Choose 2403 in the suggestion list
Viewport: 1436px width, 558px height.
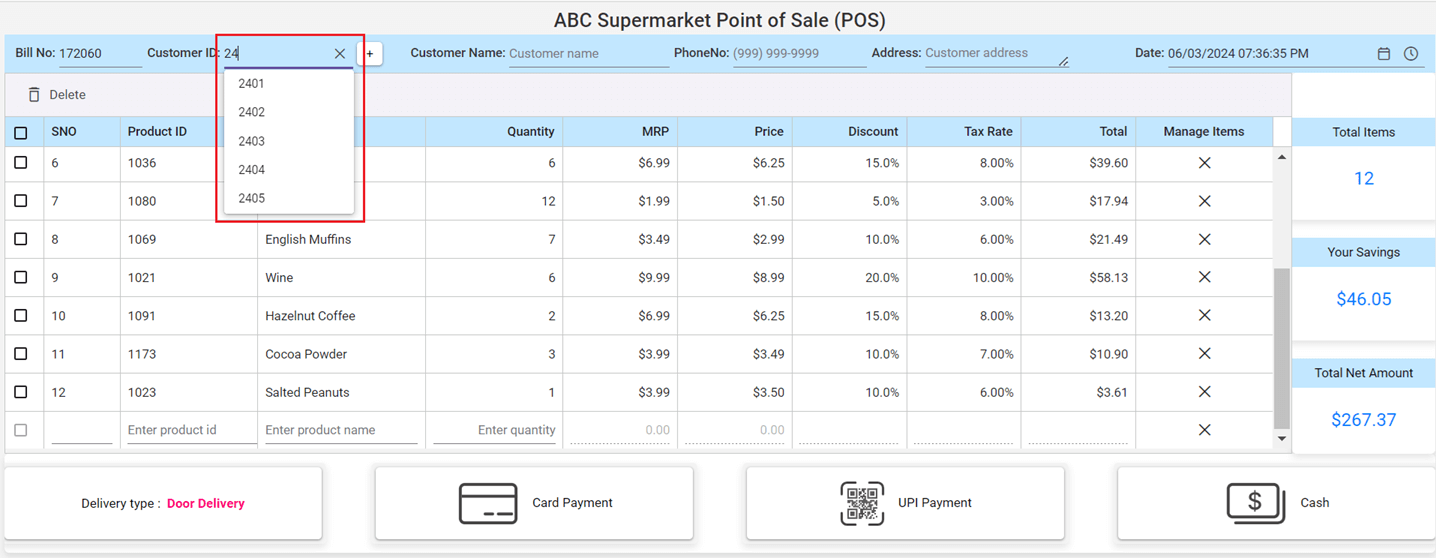tap(252, 141)
